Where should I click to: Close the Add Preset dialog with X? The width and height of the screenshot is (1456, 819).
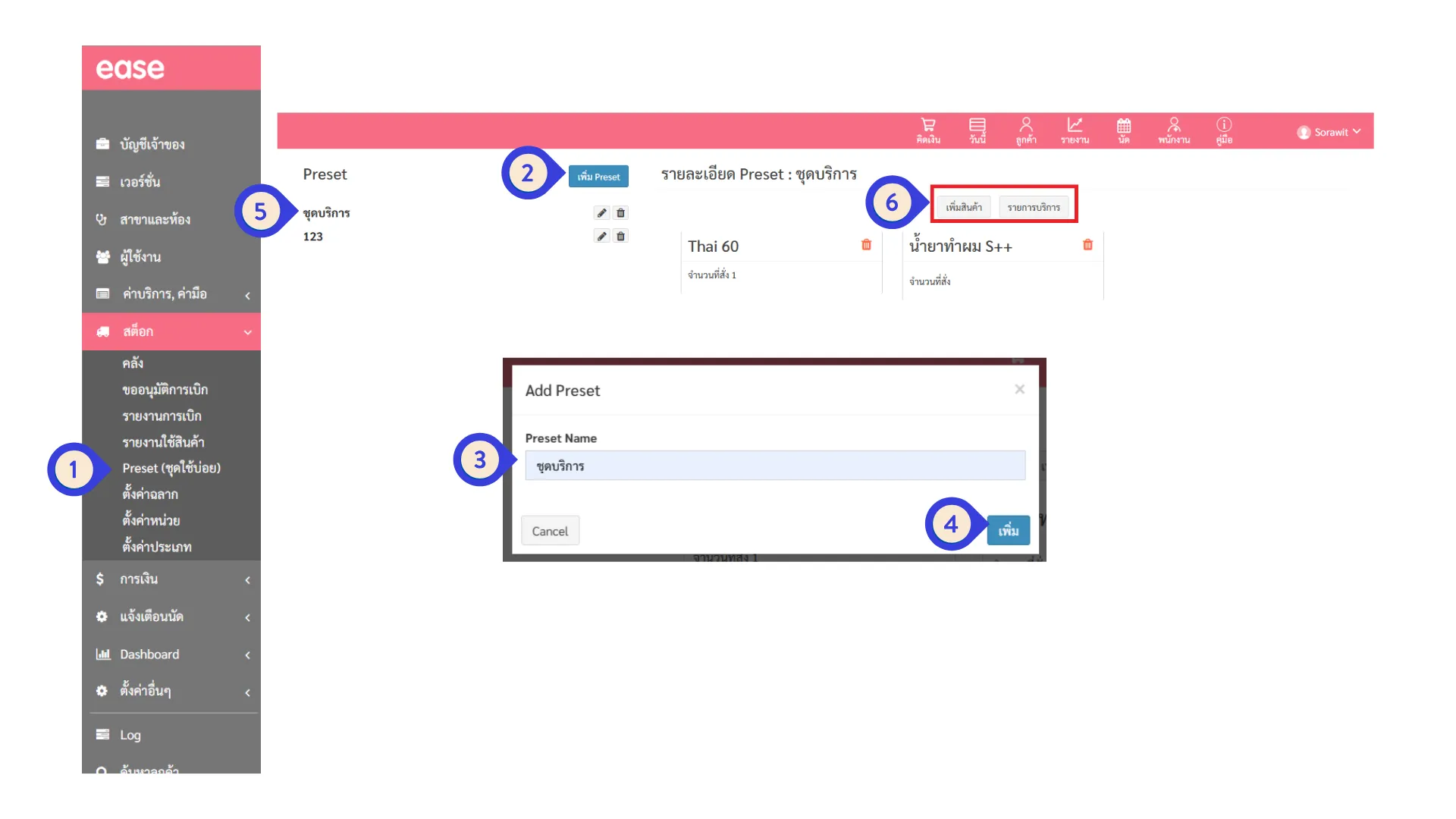1019,389
